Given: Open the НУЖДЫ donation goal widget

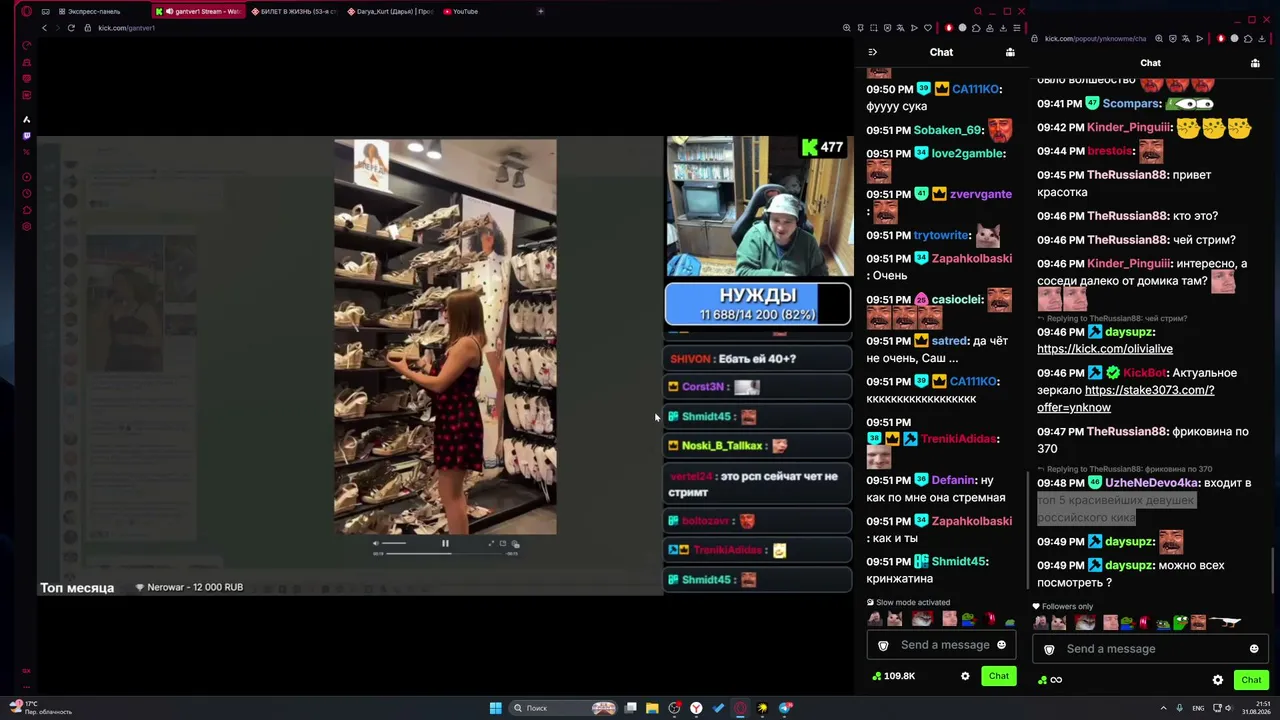Looking at the screenshot, I should (758, 304).
